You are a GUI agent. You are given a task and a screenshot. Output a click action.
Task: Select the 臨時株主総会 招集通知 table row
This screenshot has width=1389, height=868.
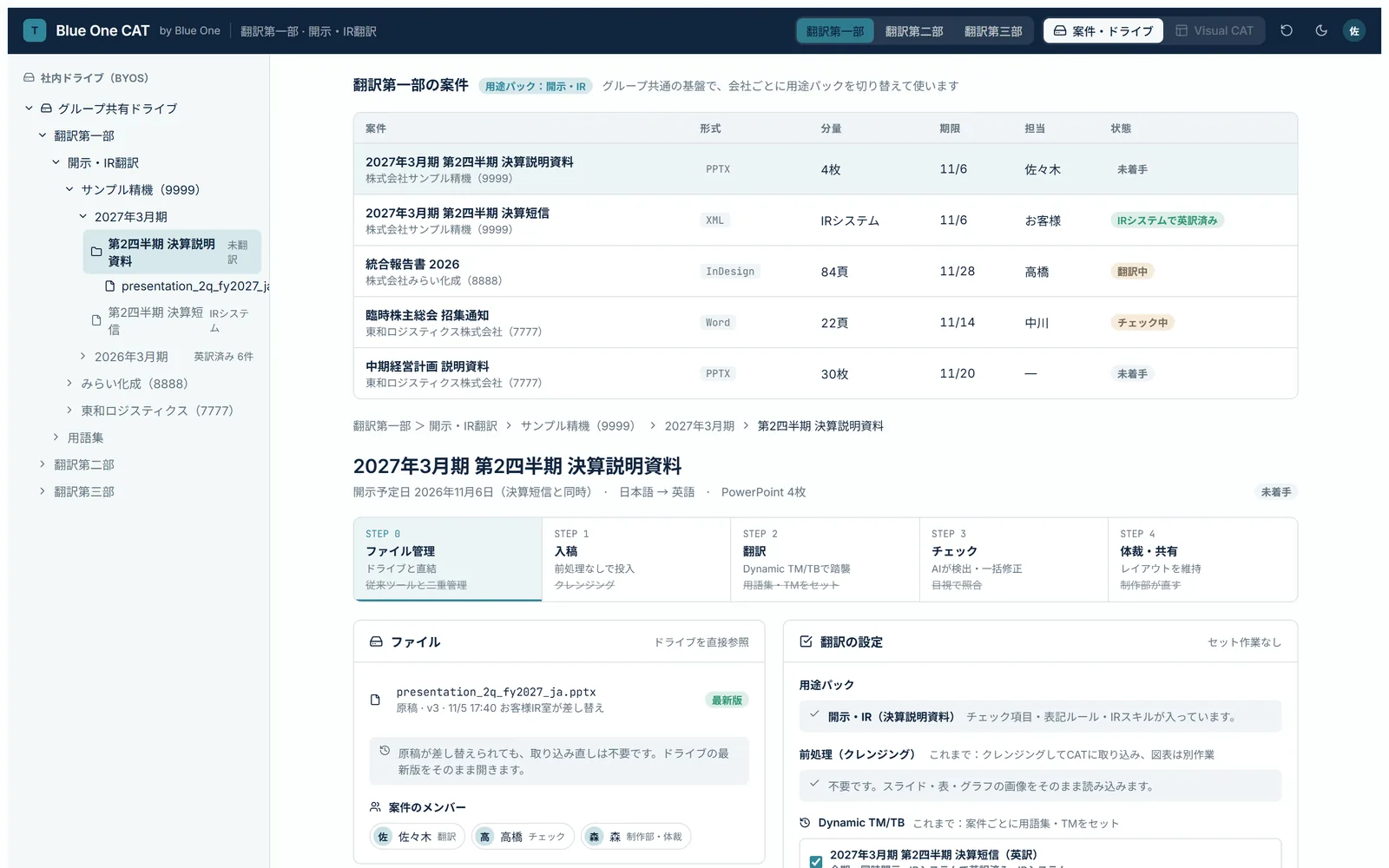point(825,322)
